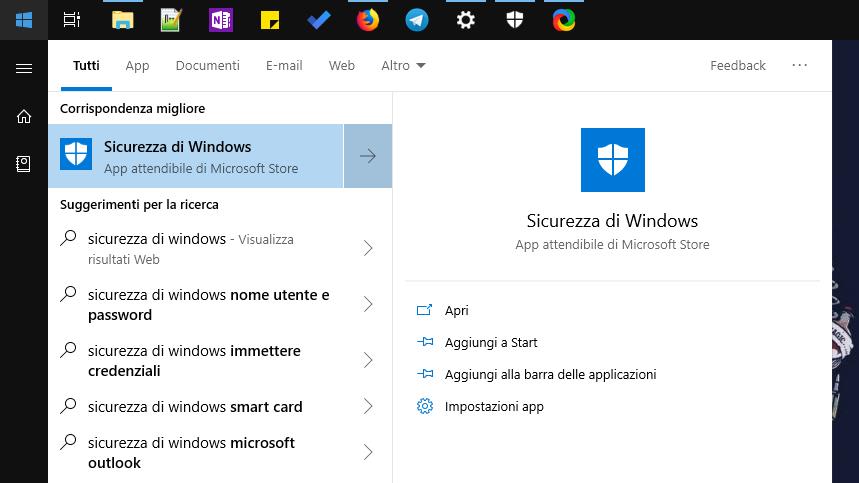Expand 'microsoft outlook' suggestion chevron
This screenshot has height=483, width=859.
click(368, 452)
